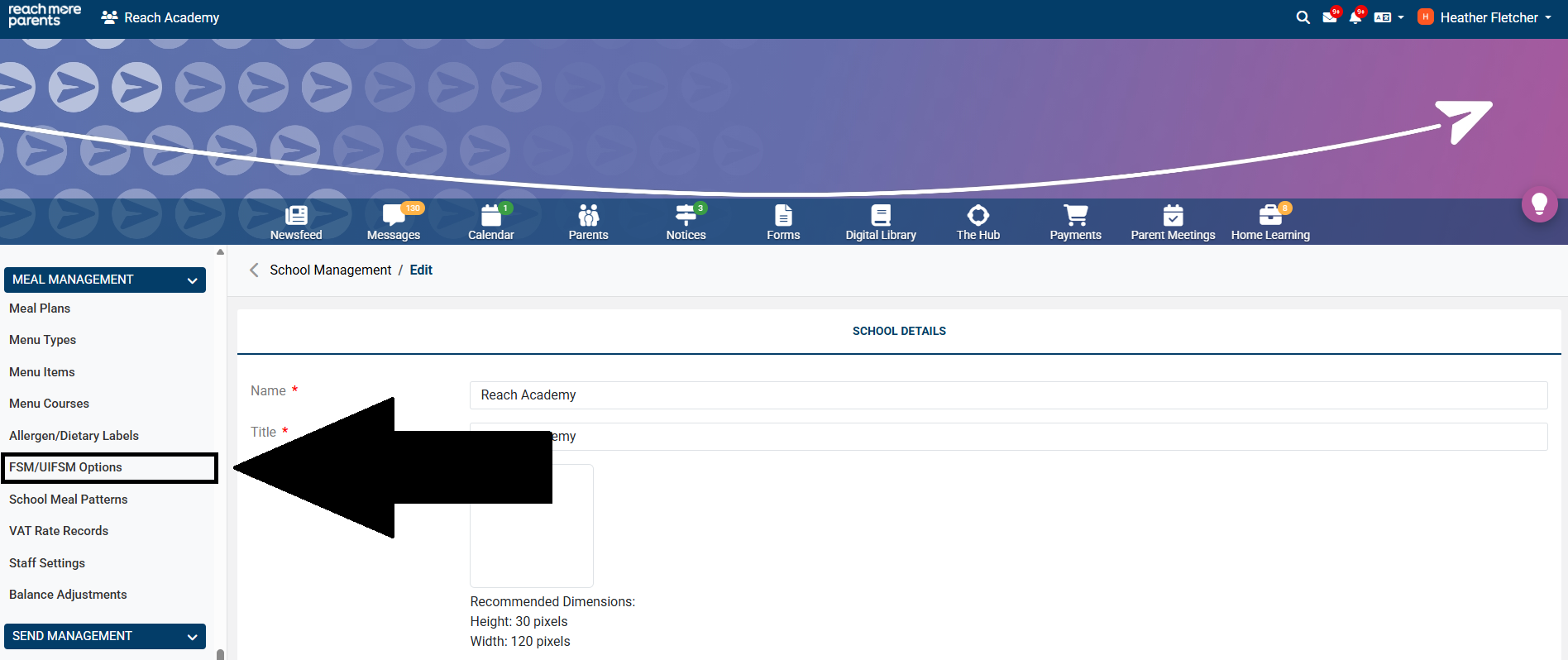
Task: Click School Management breadcrumb link
Action: [x=330, y=270]
